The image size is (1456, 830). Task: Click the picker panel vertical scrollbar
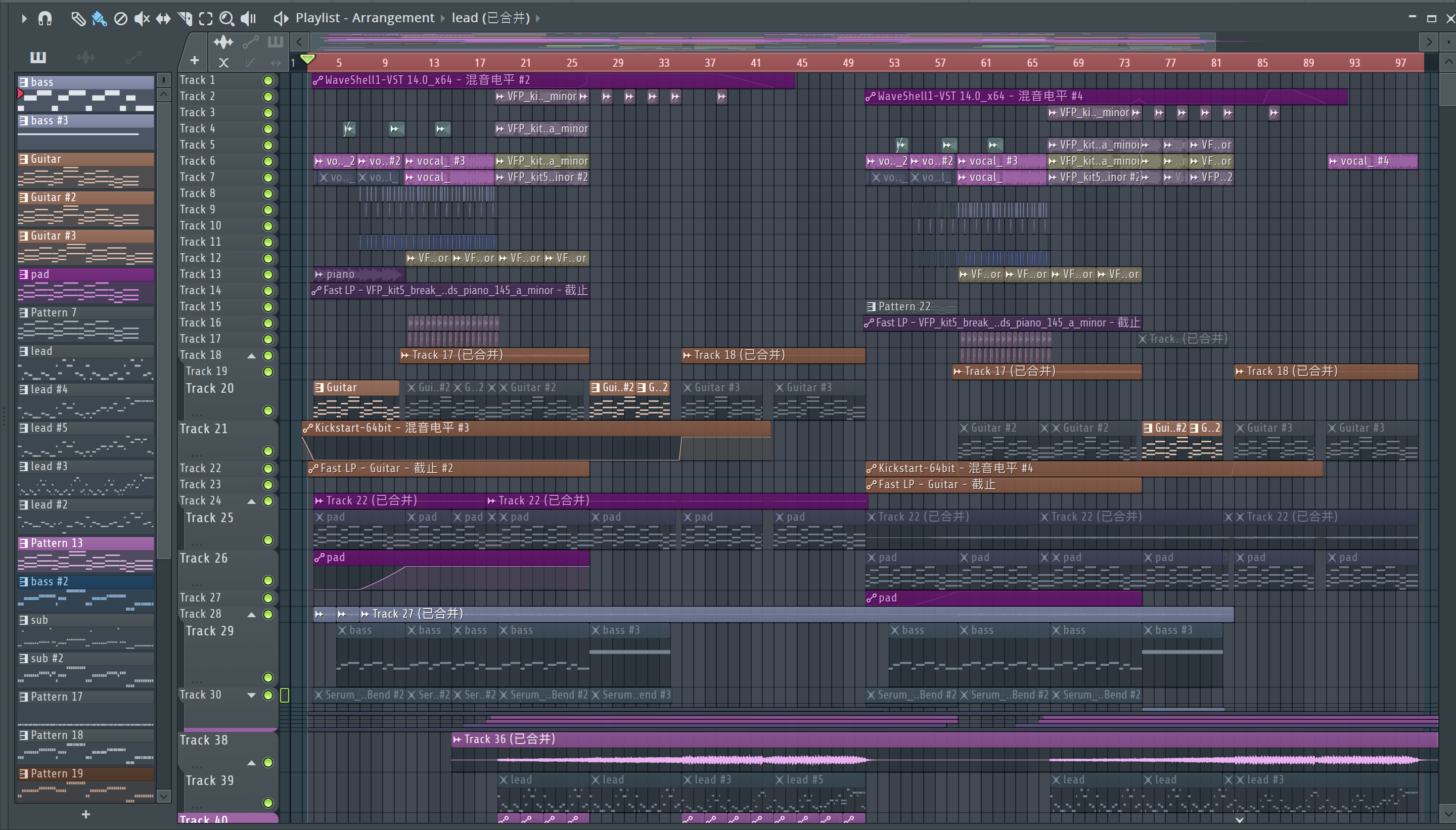(x=164, y=331)
